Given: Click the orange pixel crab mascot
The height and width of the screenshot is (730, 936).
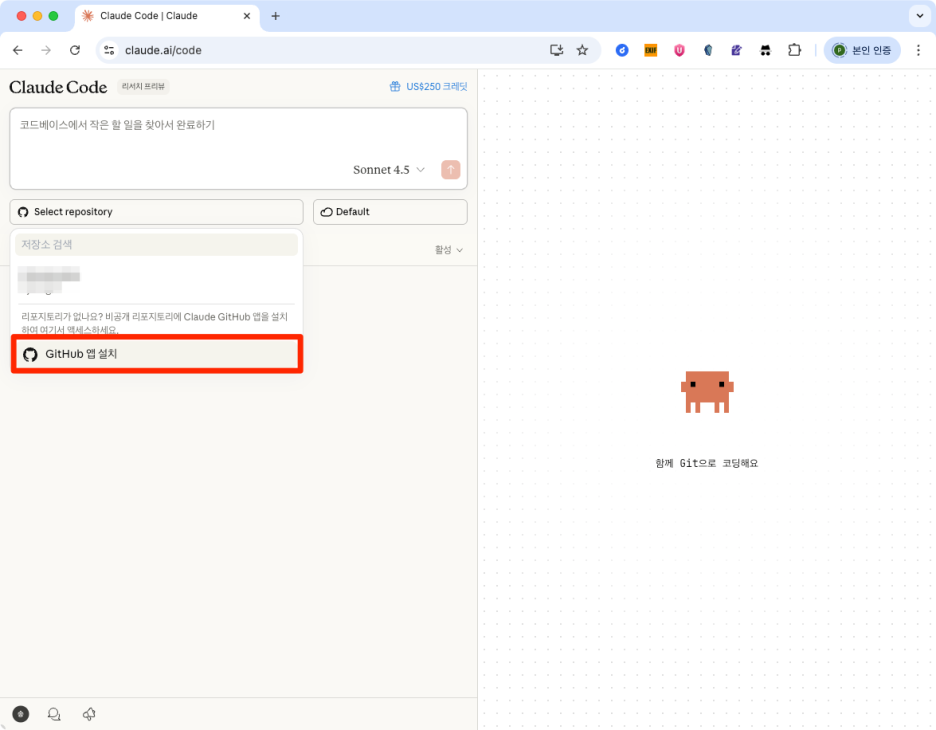Looking at the screenshot, I should click(x=707, y=392).
